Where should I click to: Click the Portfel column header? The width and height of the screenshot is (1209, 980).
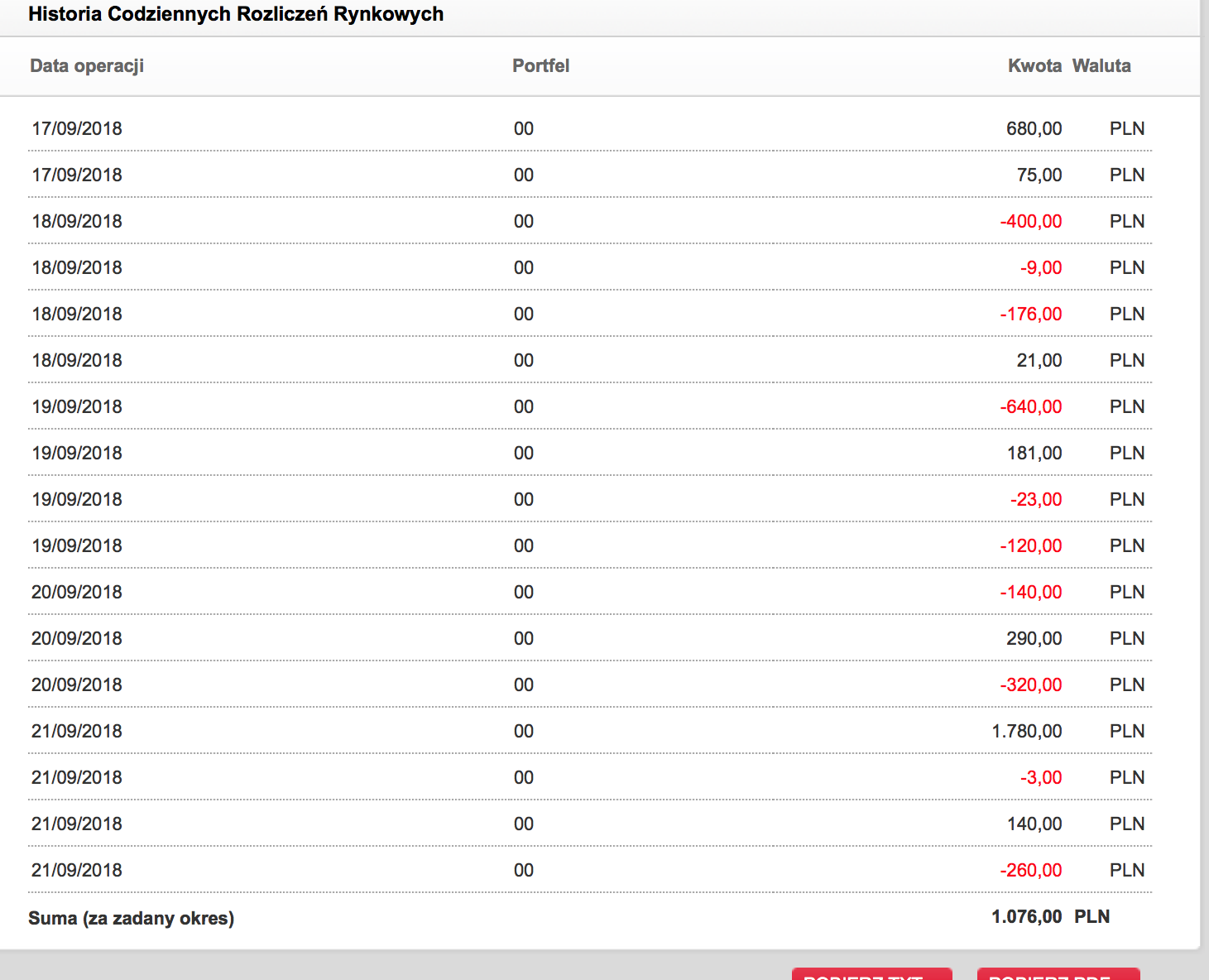pyautogui.click(x=540, y=66)
